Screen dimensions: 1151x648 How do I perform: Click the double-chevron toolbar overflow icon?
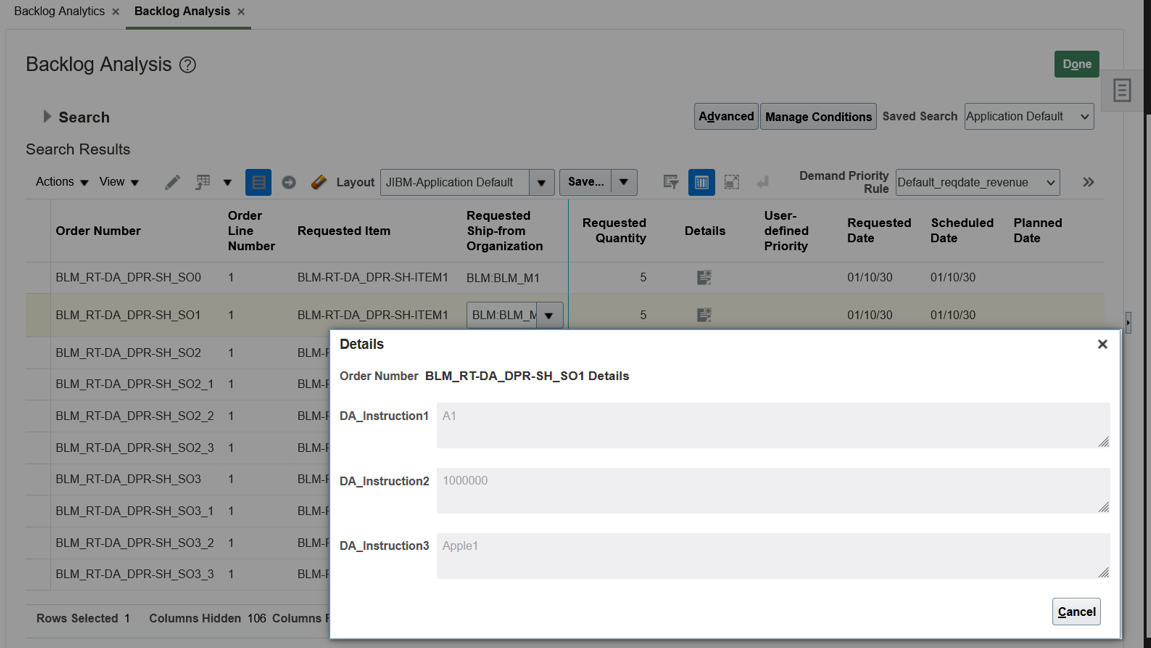(x=1088, y=182)
